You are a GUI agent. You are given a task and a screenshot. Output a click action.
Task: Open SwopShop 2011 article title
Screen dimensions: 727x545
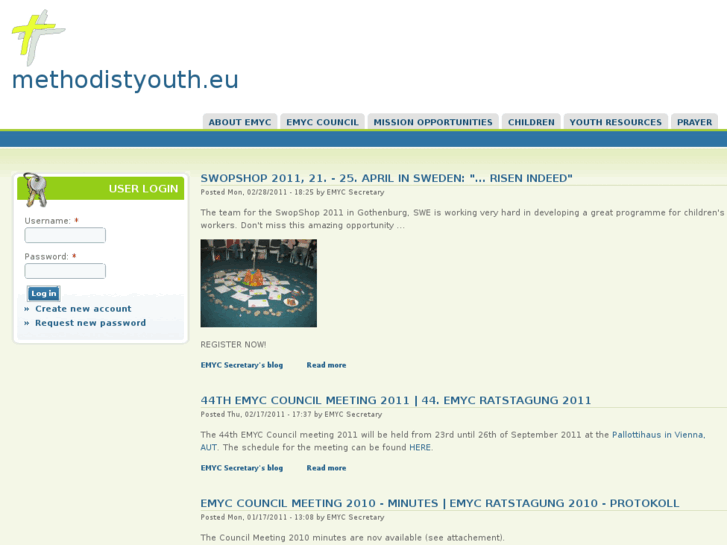click(386, 178)
